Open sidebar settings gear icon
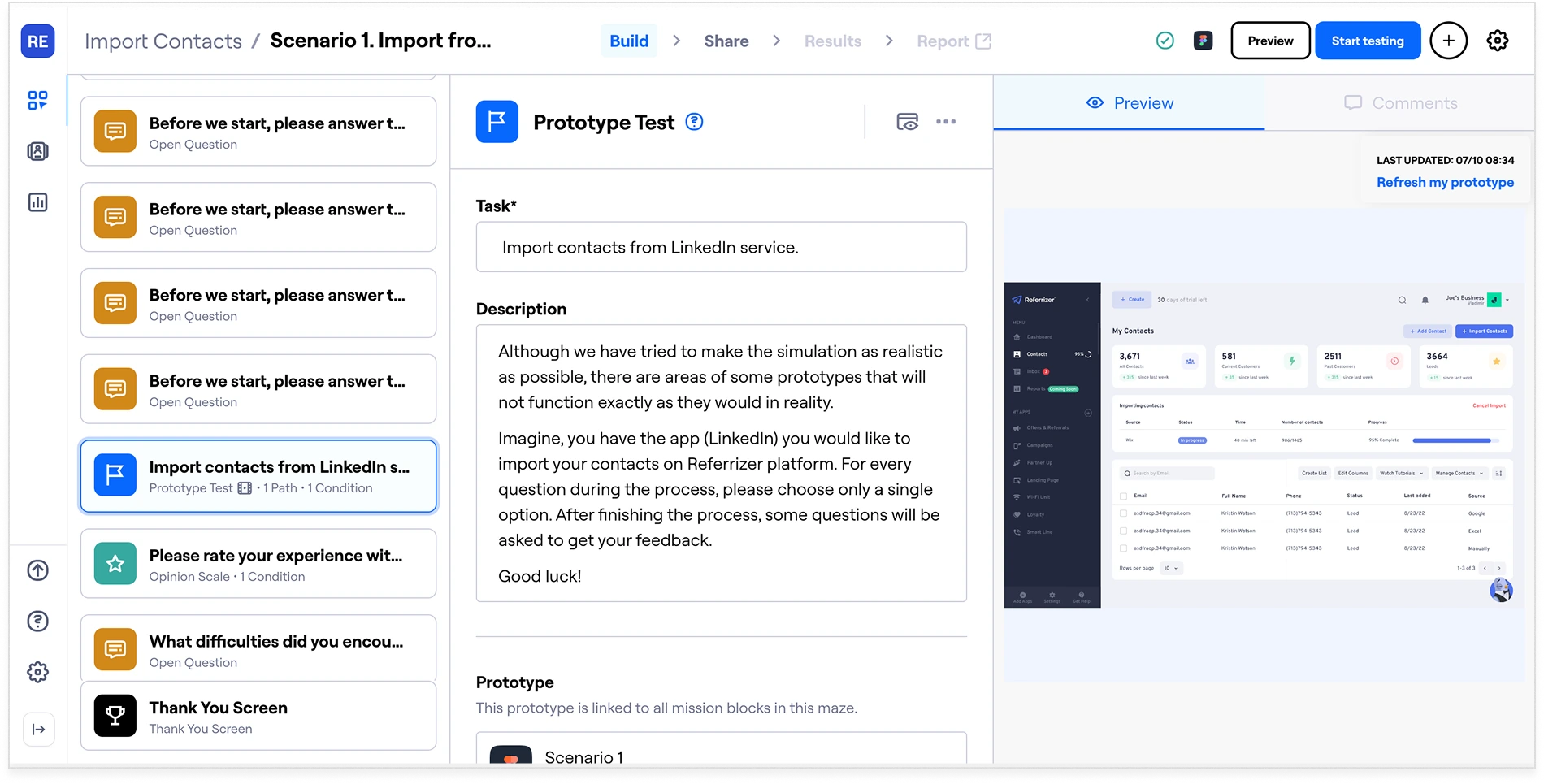1544x784 pixels. point(37,672)
